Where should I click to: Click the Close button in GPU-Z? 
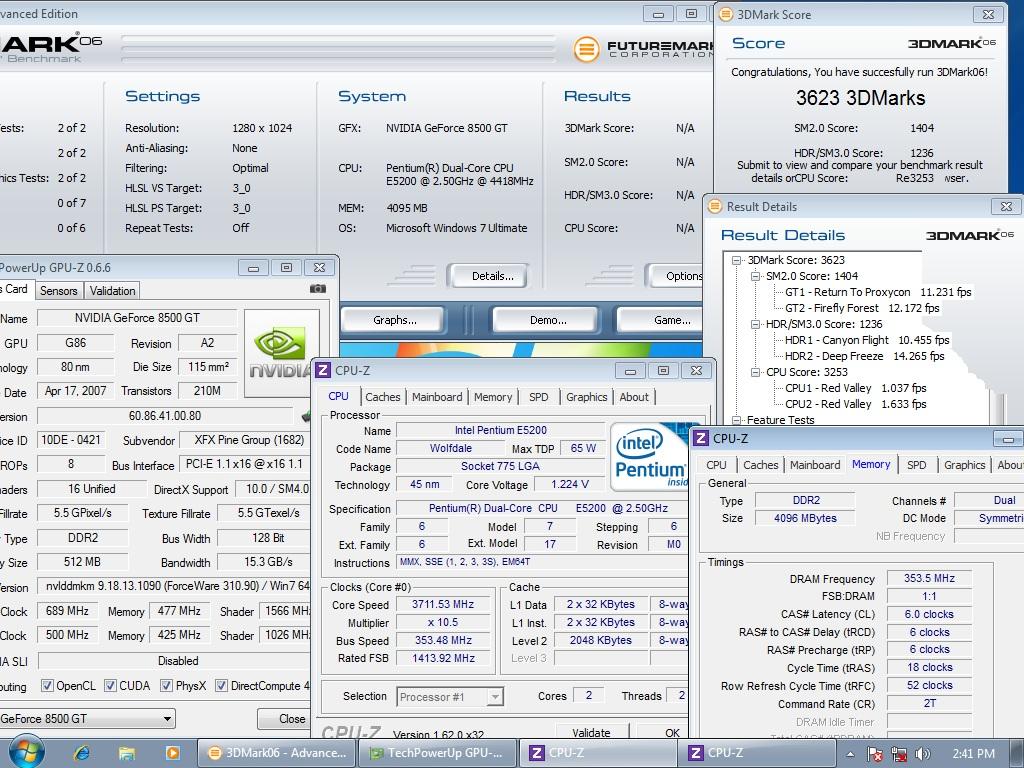pos(285,718)
